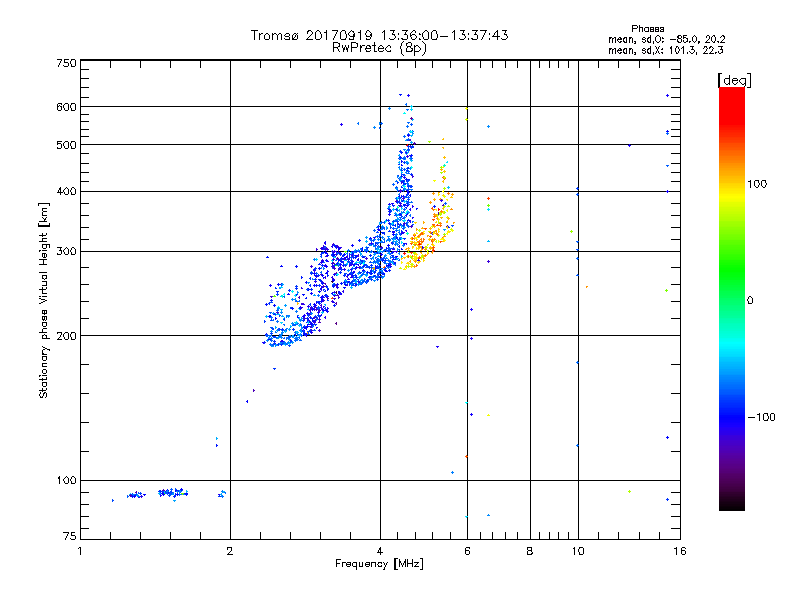Click the blue E-layer echo cluster below 100 km

click(x=171, y=493)
